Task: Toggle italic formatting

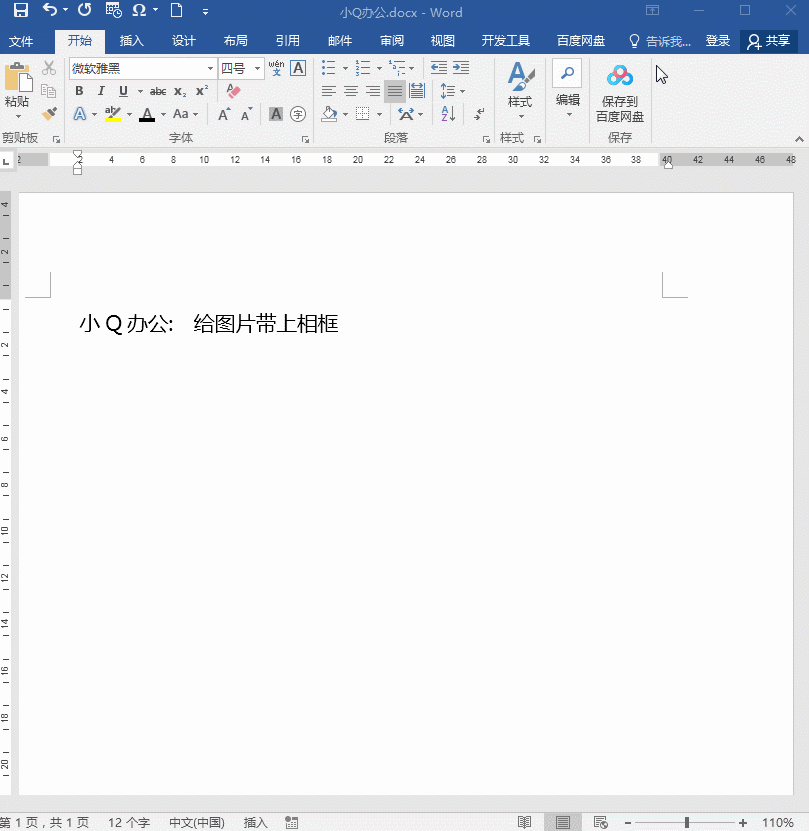Action: 101,91
